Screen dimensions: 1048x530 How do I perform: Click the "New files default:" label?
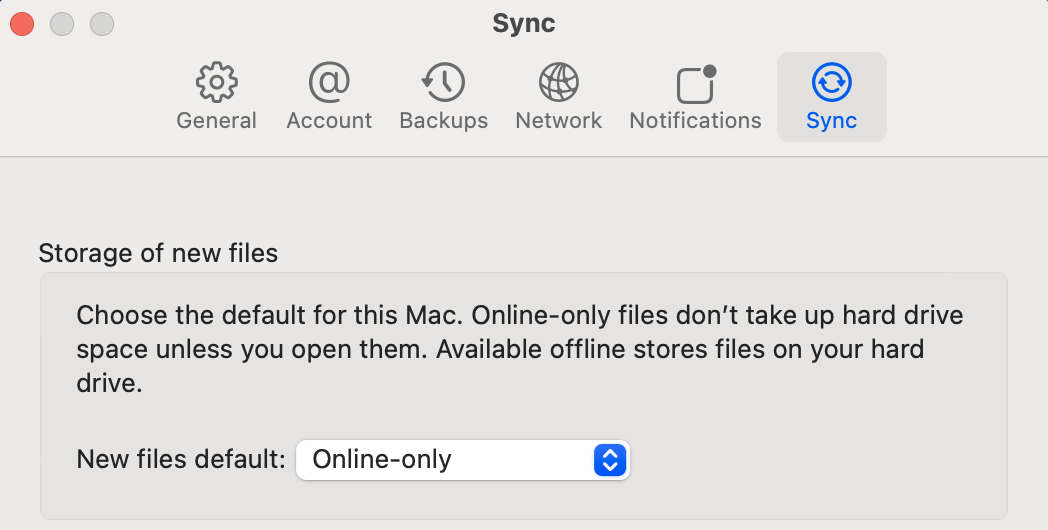click(x=181, y=460)
